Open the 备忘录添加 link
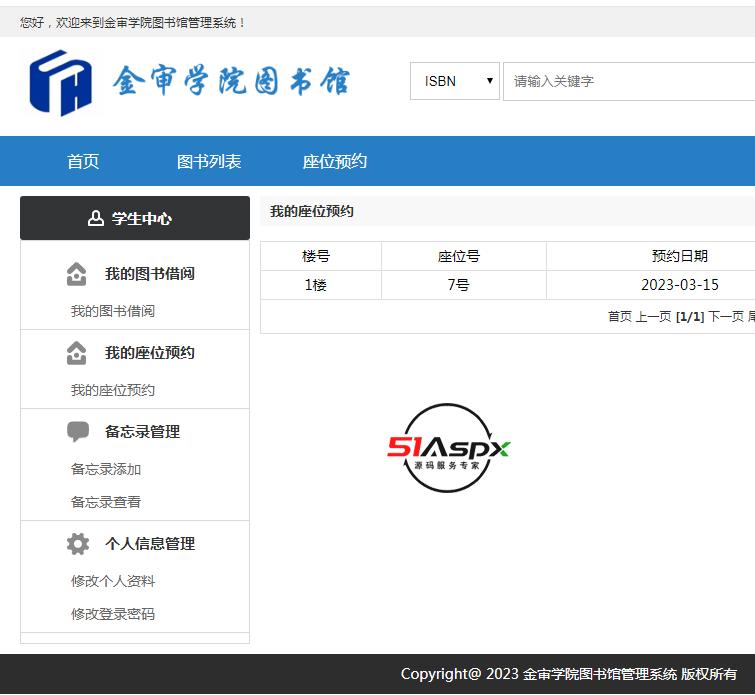 click(x=106, y=469)
